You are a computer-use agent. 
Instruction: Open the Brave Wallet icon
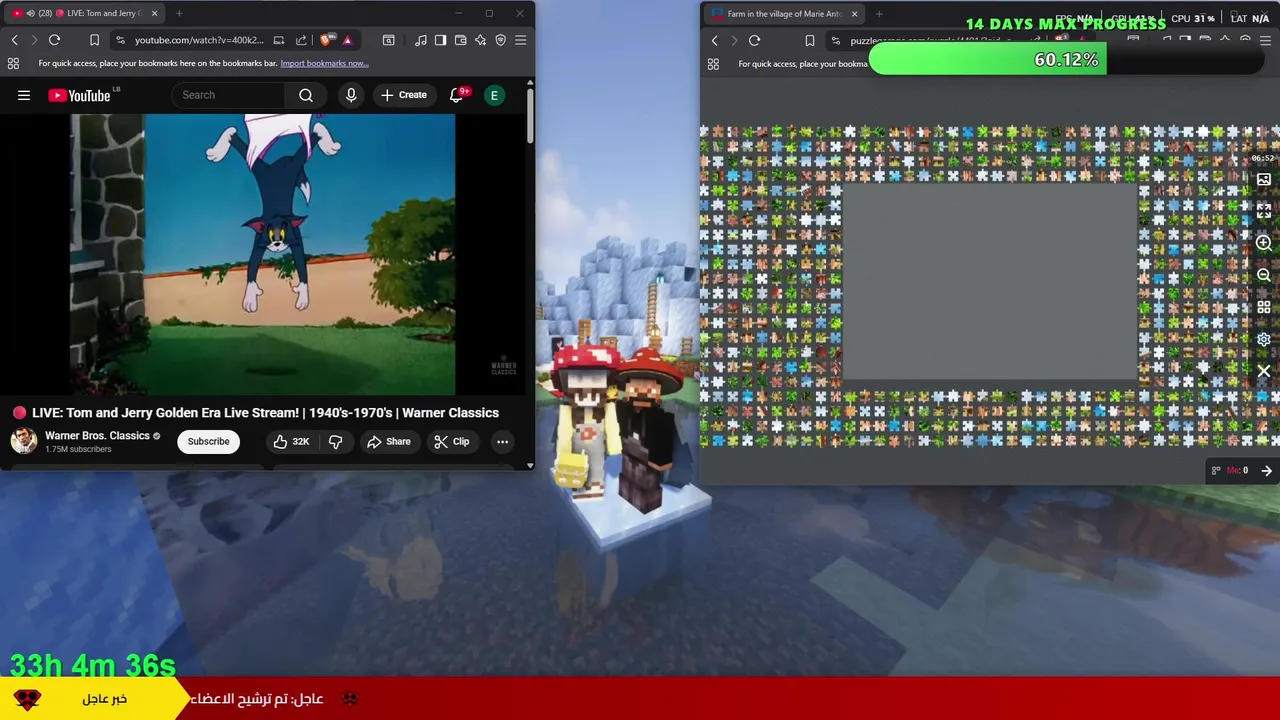(x=460, y=40)
